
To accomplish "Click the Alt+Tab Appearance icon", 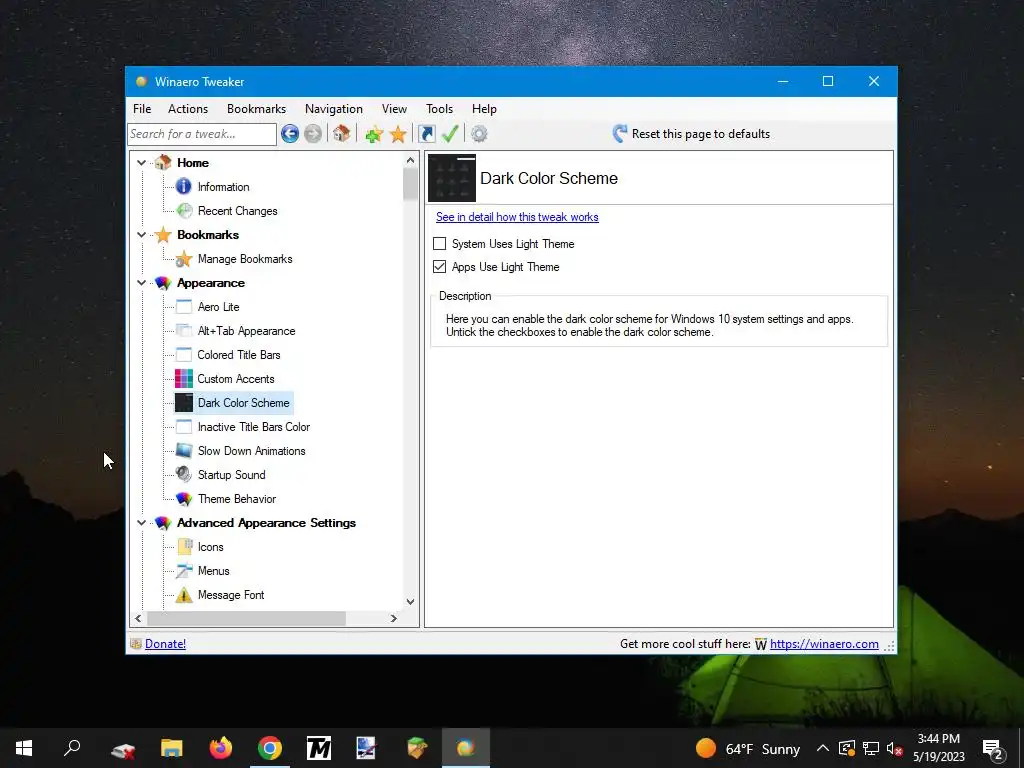I will [184, 331].
